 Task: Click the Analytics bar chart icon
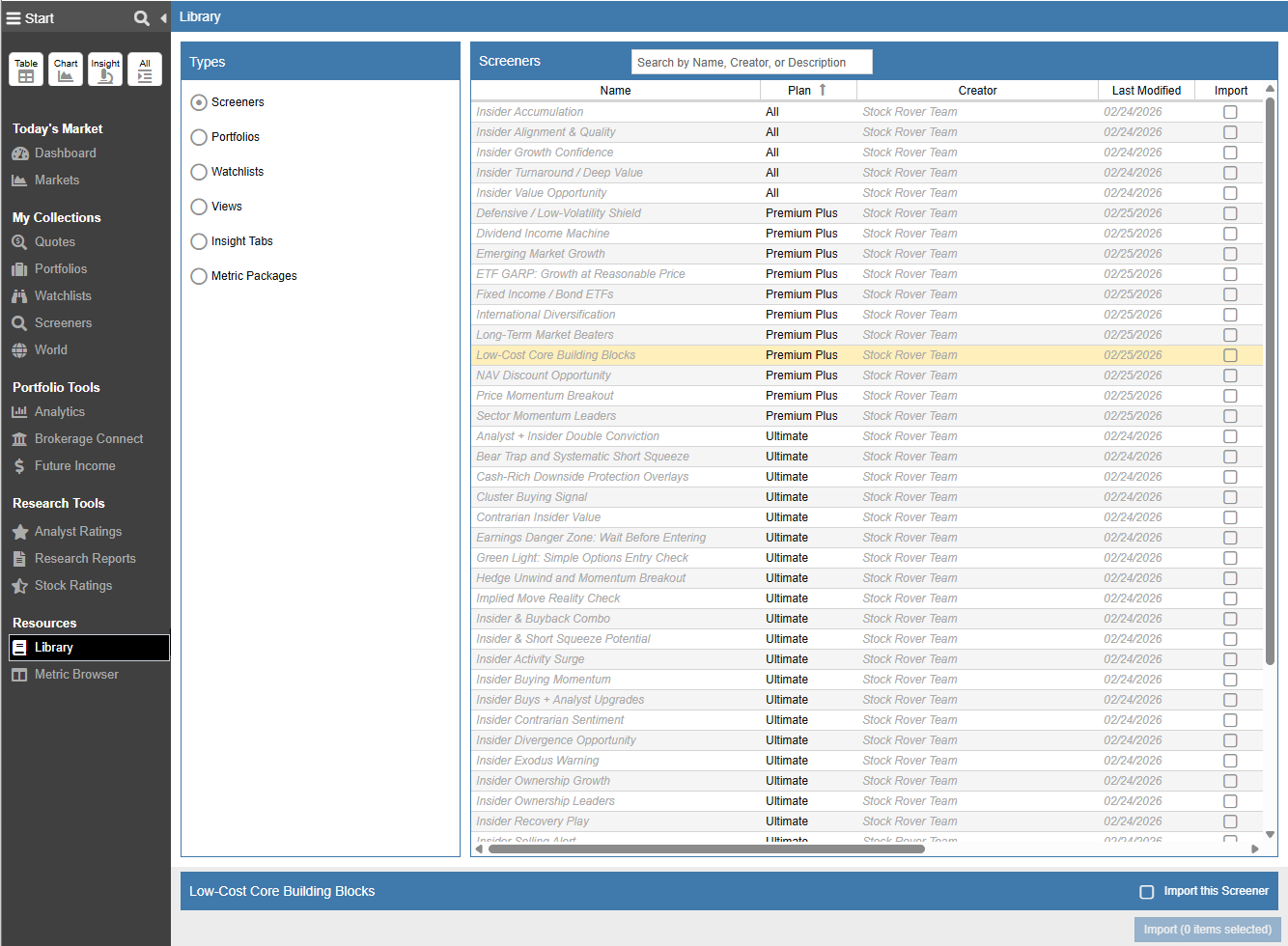click(19, 412)
